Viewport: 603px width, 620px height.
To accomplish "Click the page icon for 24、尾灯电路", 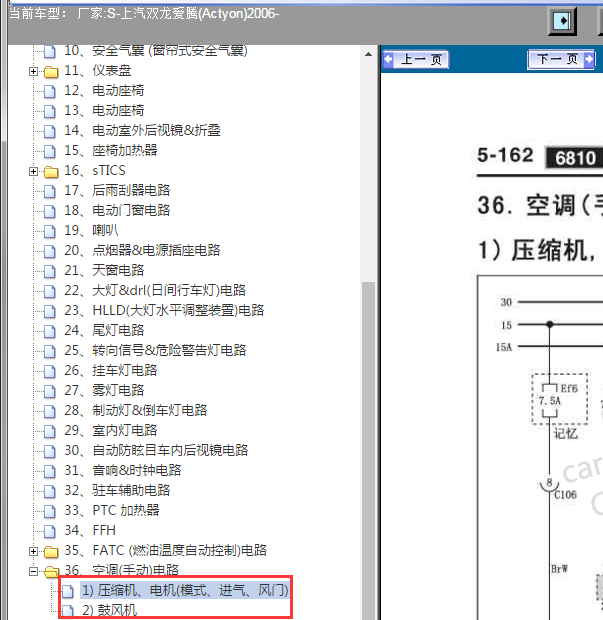I will point(49,331).
